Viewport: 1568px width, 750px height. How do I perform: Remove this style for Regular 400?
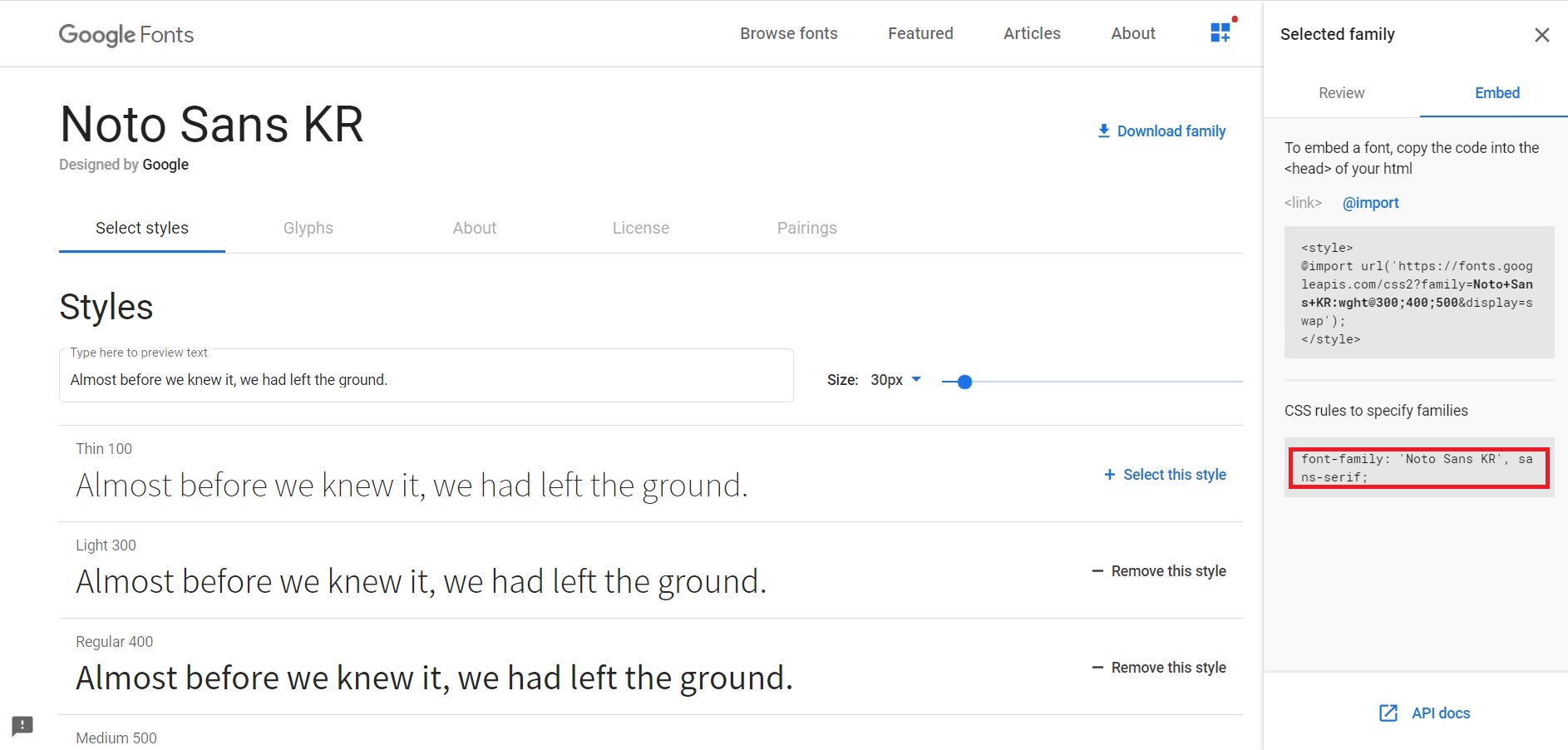pyautogui.click(x=1159, y=667)
